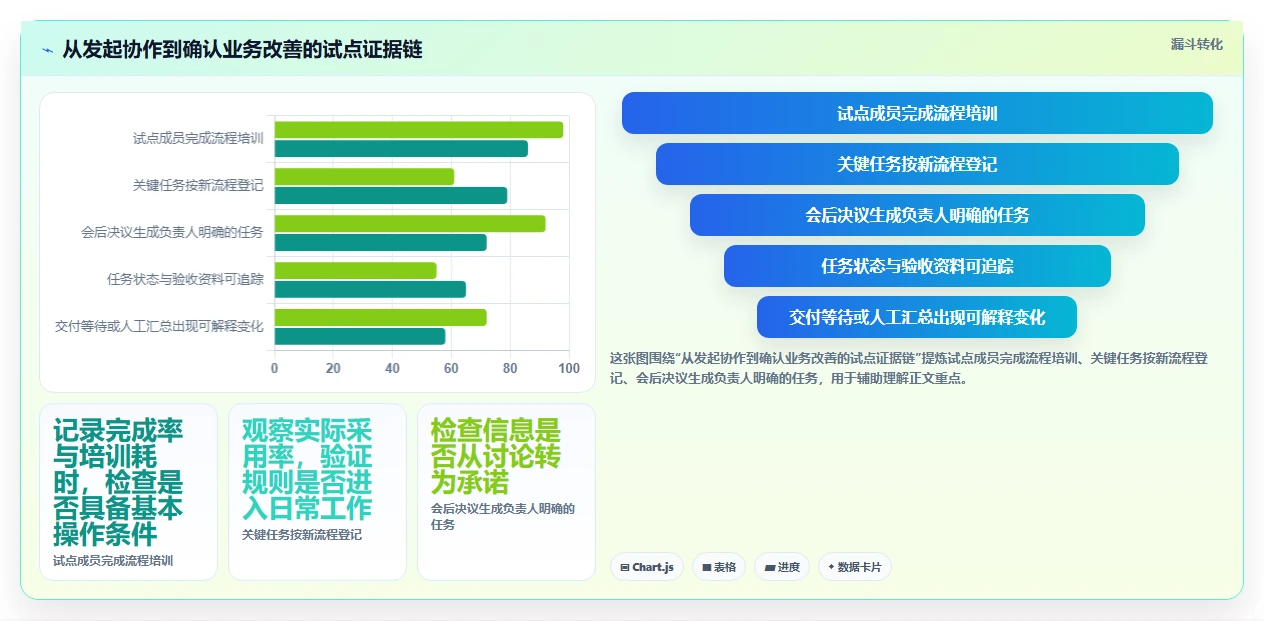
Task: Select funnel step 关键任务按新流程登记
Action: pos(917,164)
